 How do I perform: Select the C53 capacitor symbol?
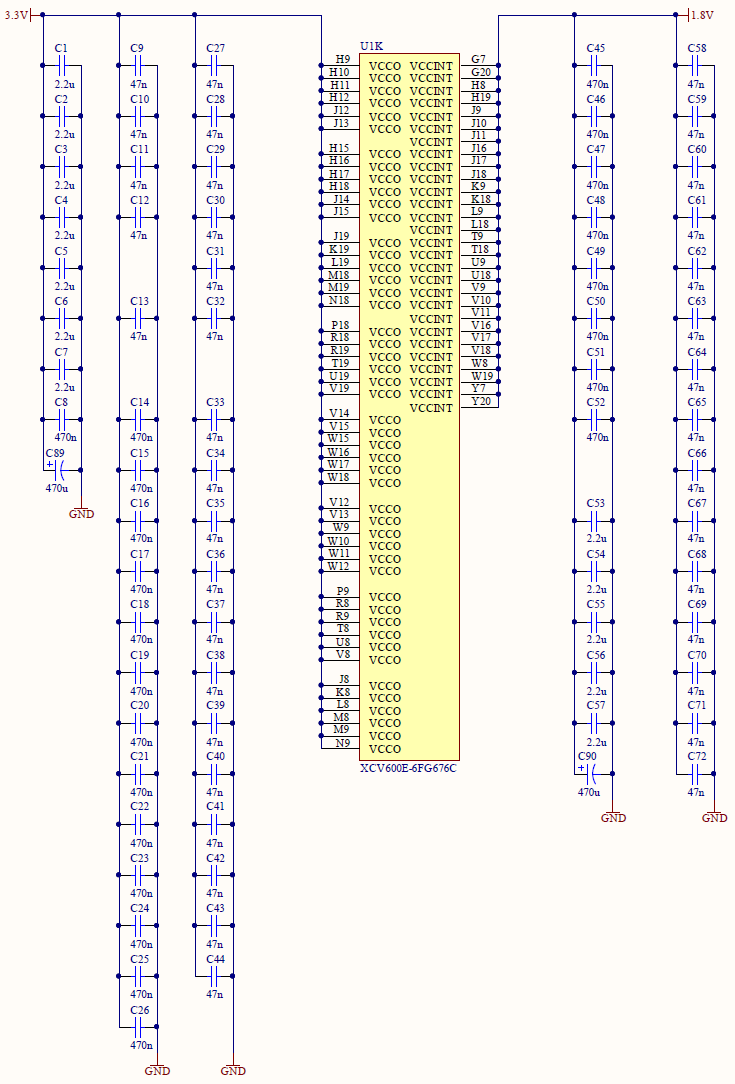pos(593,521)
